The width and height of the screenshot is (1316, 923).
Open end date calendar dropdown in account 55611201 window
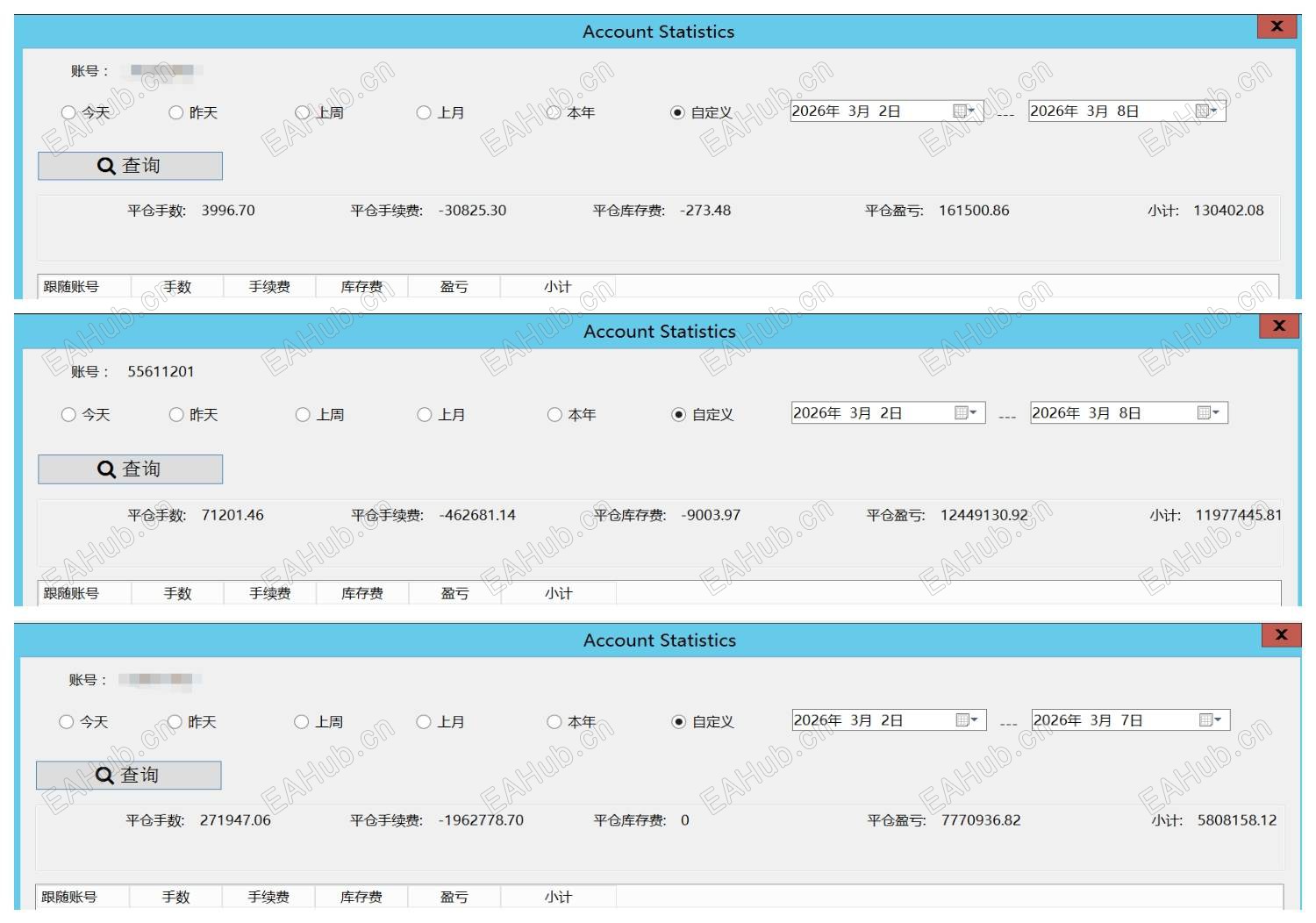click(1209, 412)
